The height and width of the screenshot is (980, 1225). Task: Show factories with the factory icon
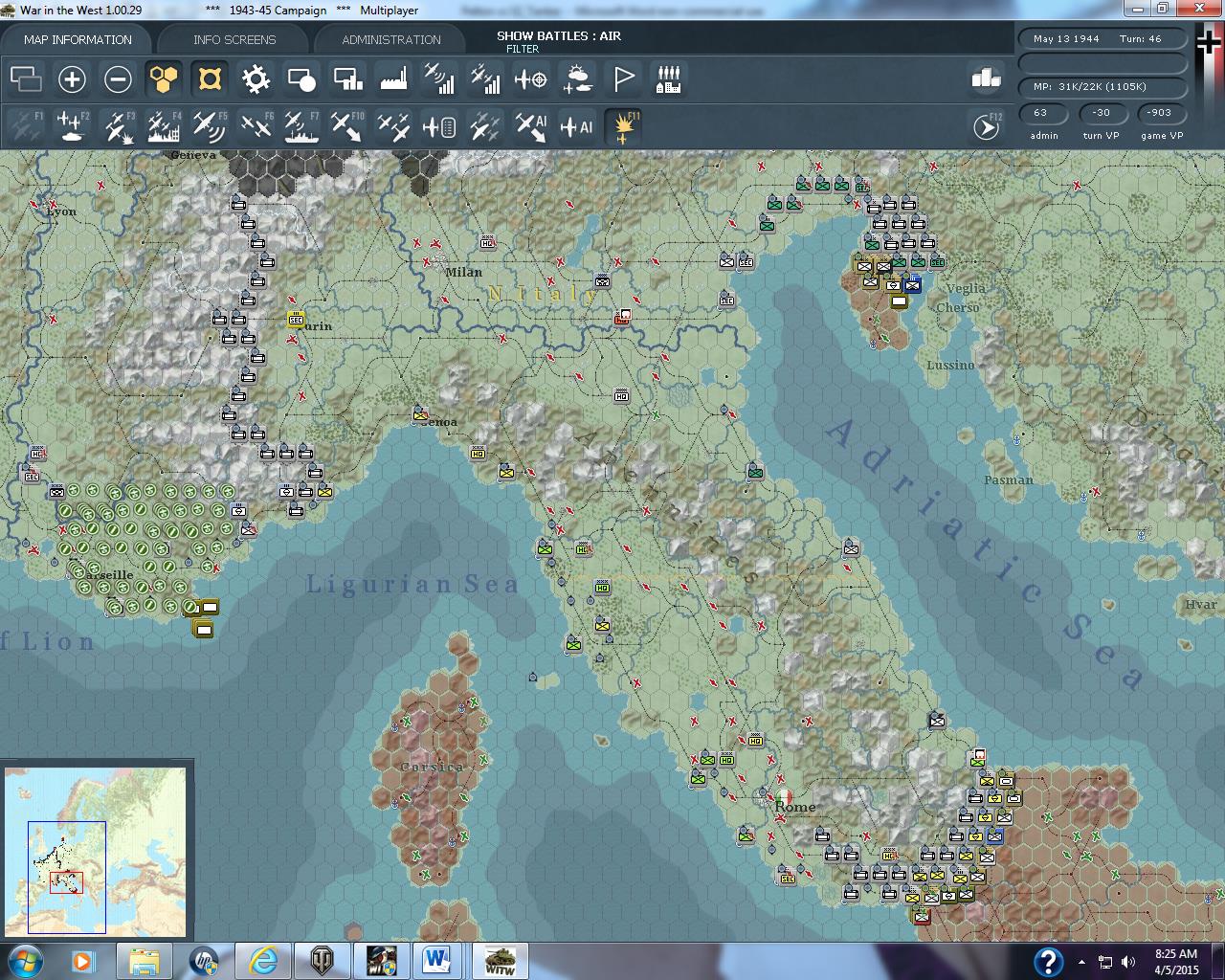point(393,79)
